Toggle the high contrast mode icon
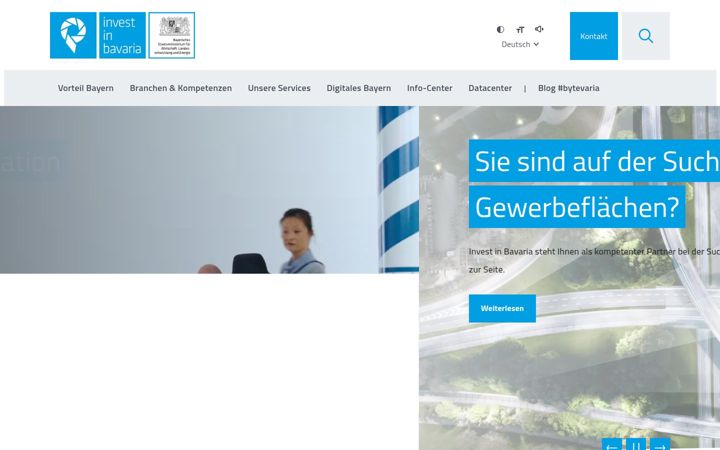The width and height of the screenshot is (720, 450). 501,29
